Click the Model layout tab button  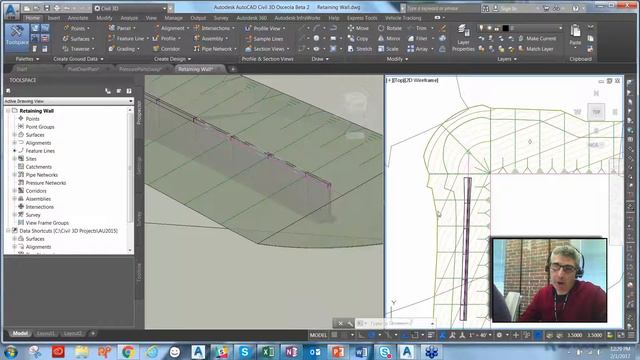pos(20,334)
